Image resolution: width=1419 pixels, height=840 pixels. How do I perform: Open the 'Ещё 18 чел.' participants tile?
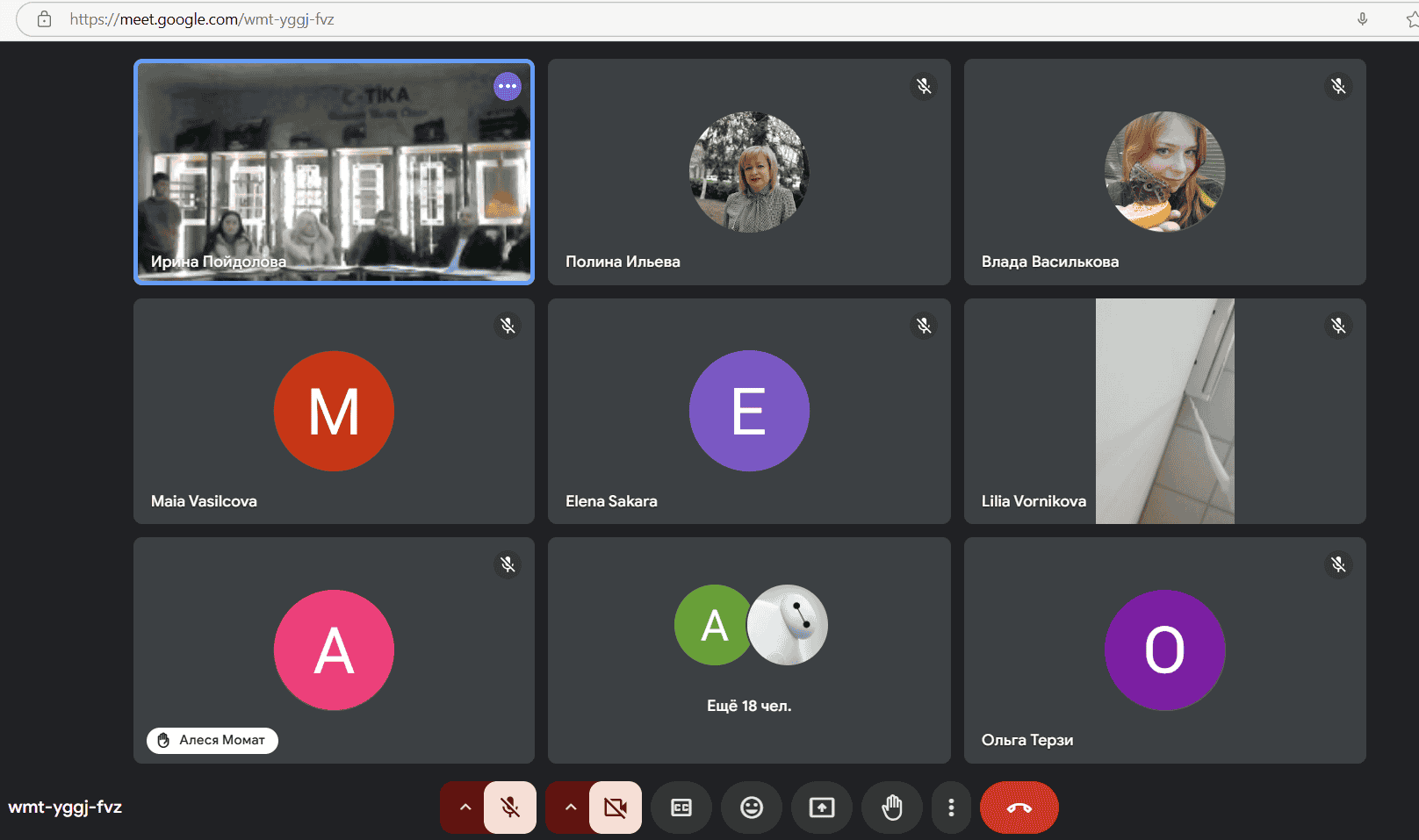pyautogui.click(x=749, y=650)
